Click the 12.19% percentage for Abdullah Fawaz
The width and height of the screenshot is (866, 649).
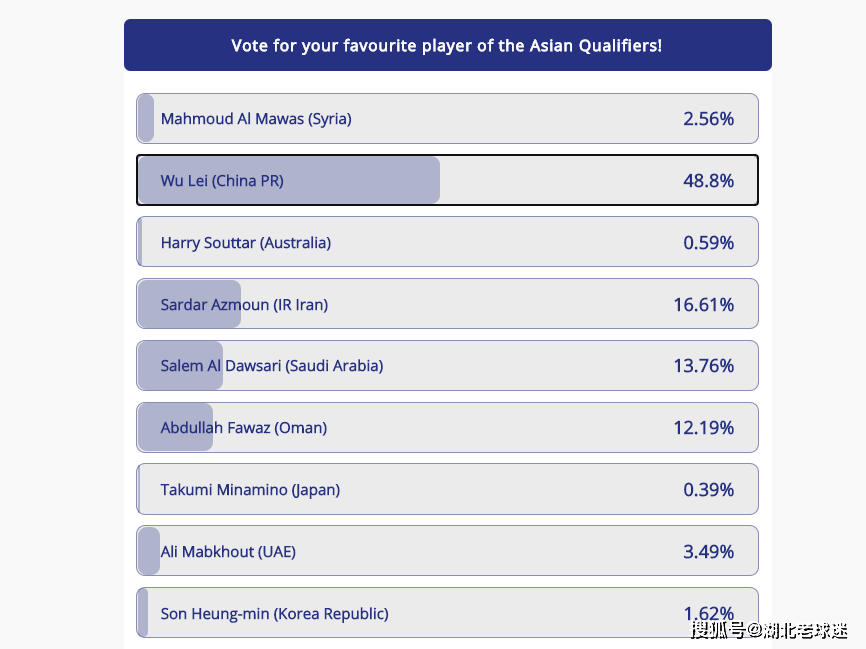(x=704, y=428)
